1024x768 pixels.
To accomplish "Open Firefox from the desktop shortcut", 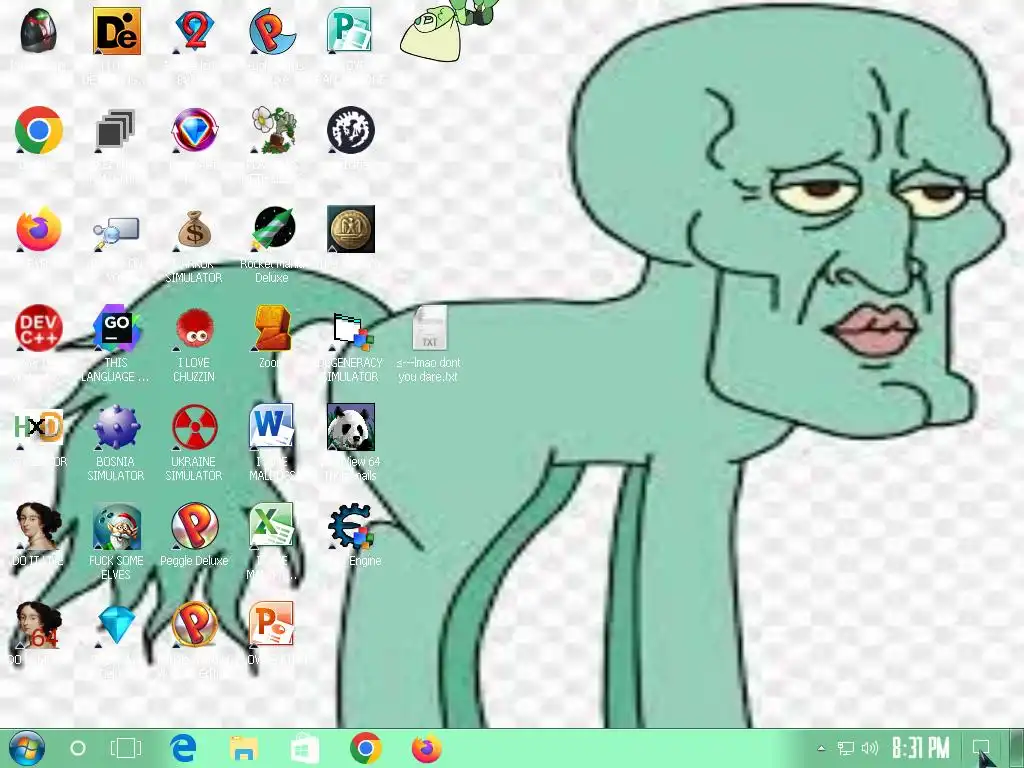I will pyautogui.click(x=39, y=229).
